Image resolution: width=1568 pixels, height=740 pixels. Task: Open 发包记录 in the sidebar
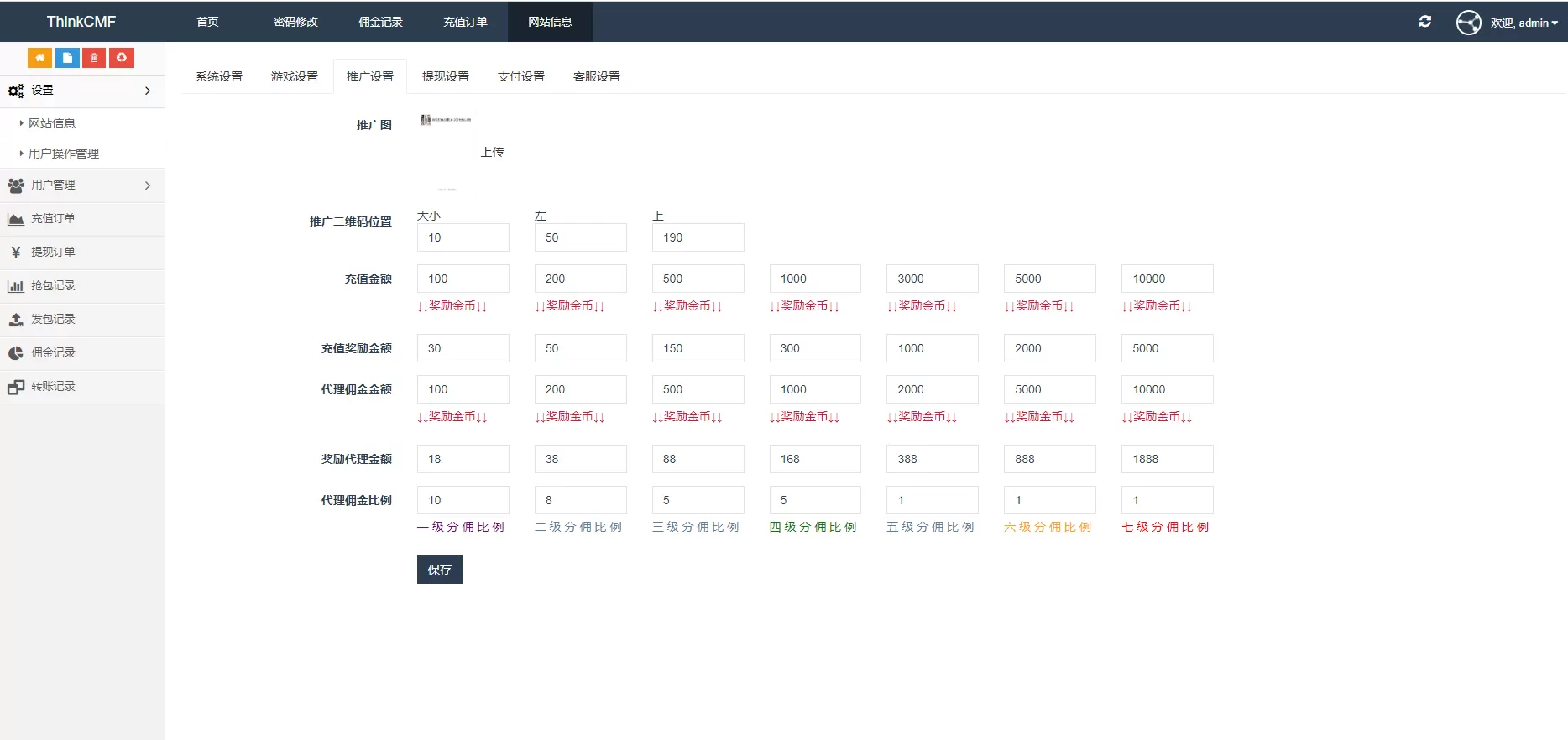click(x=53, y=320)
